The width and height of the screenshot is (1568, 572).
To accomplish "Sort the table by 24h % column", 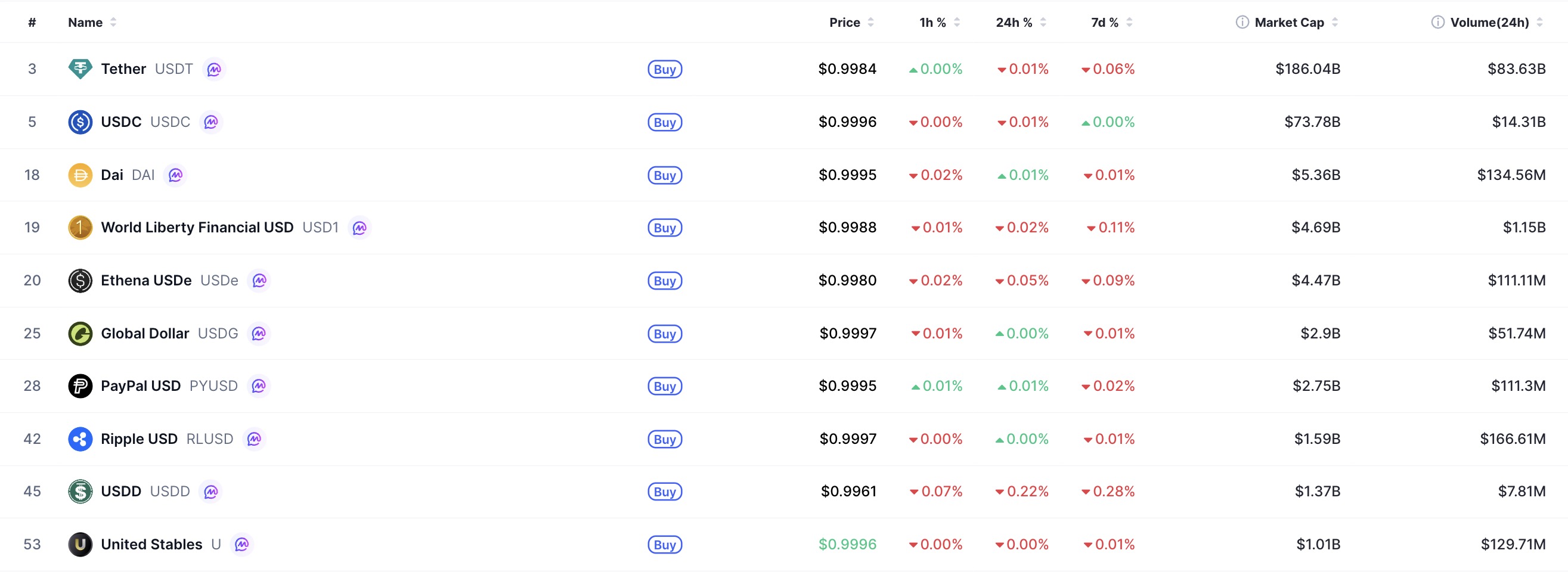I will point(1021,23).
